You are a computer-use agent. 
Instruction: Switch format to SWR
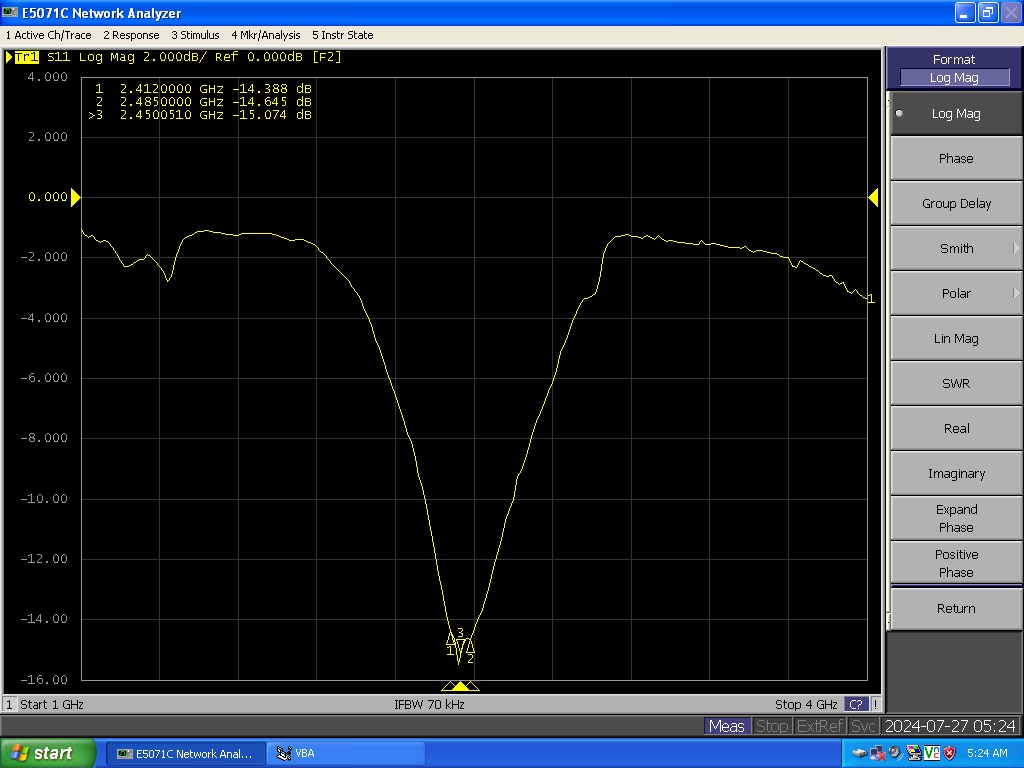point(955,384)
